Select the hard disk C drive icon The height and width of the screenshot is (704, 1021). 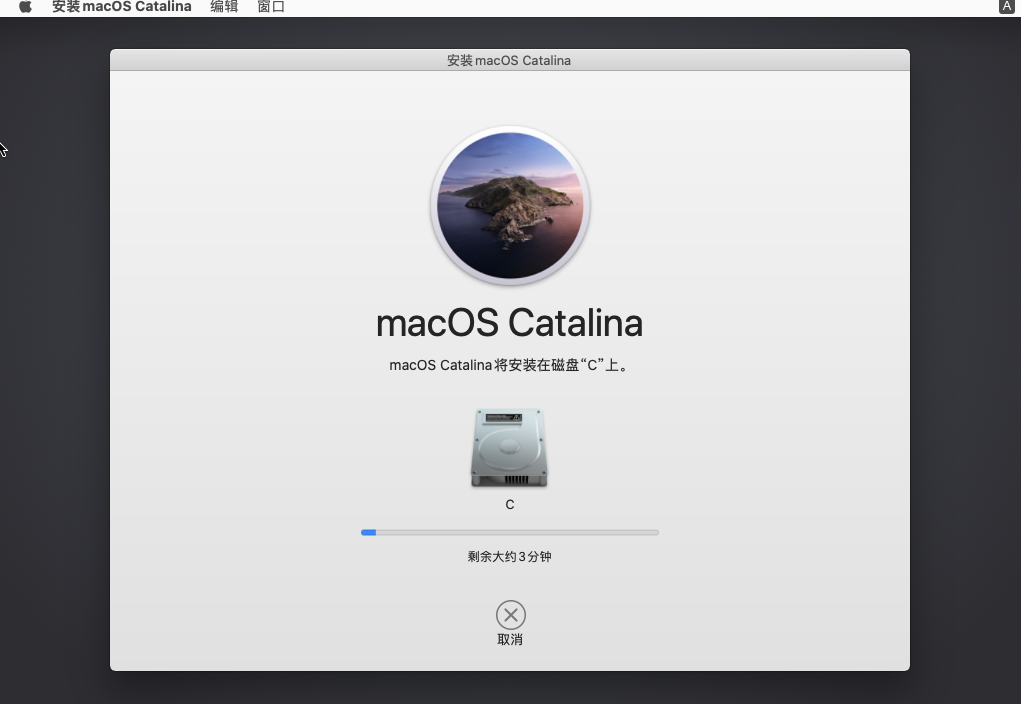click(x=509, y=448)
